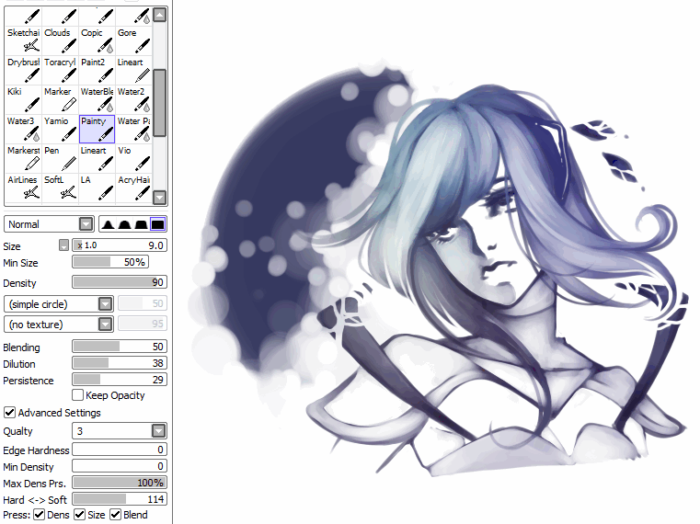Adjust the Hard <-> Soft slider

pyautogui.click(x=119, y=499)
